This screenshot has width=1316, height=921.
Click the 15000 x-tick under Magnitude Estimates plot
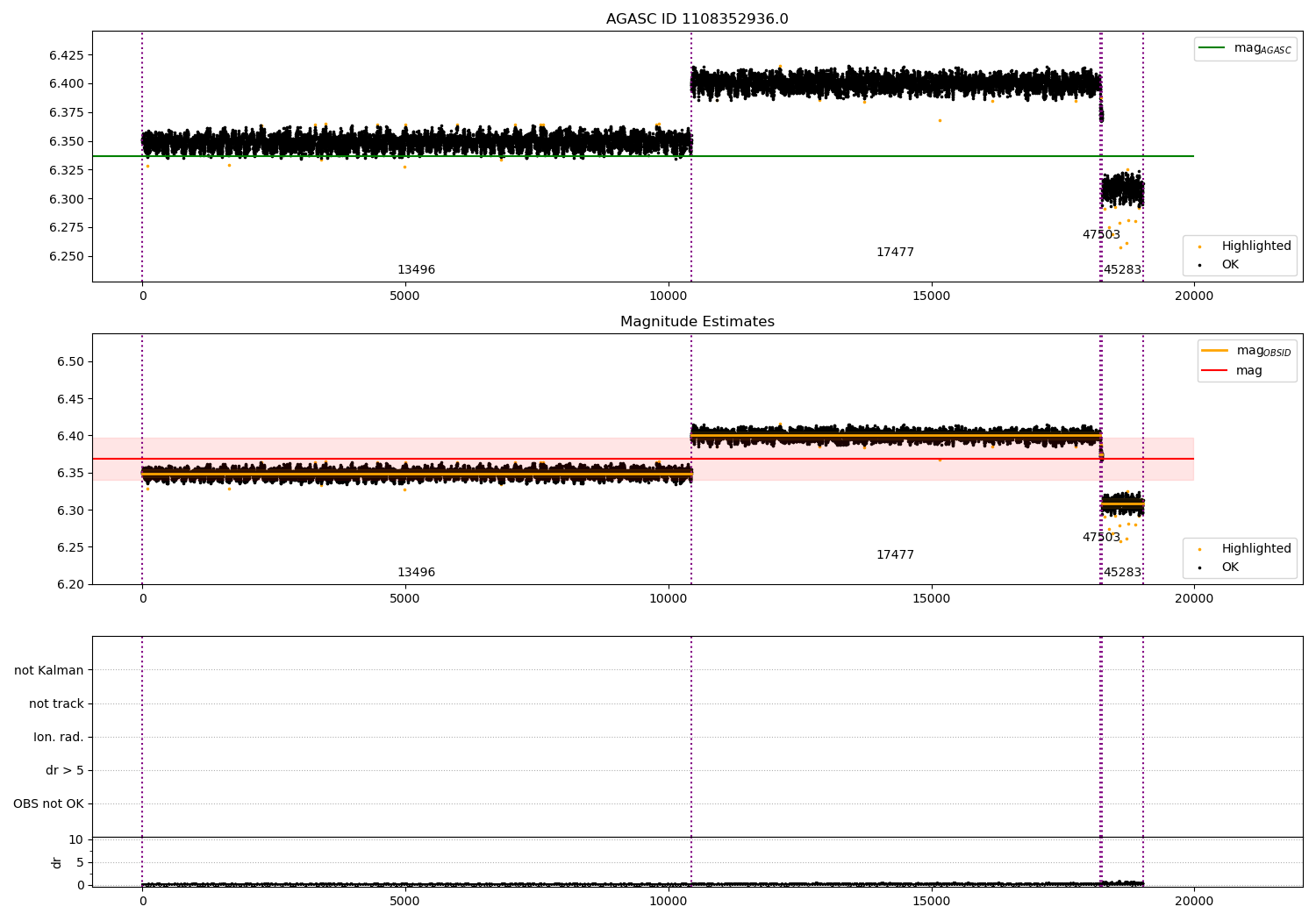pyautogui.click(x=931, y=599)
